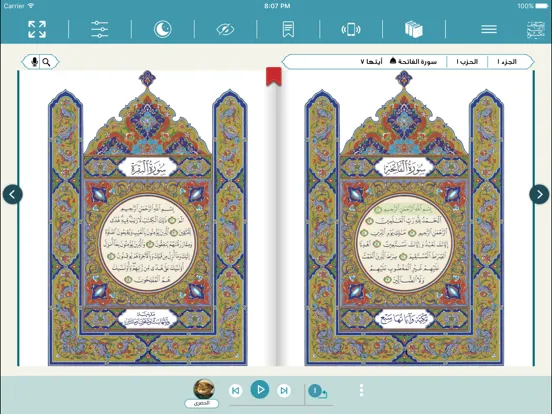The width and height of the screenshot is (552, 414).
Task: Select the الجزء ١ segment
Action: tap(507, 62)
